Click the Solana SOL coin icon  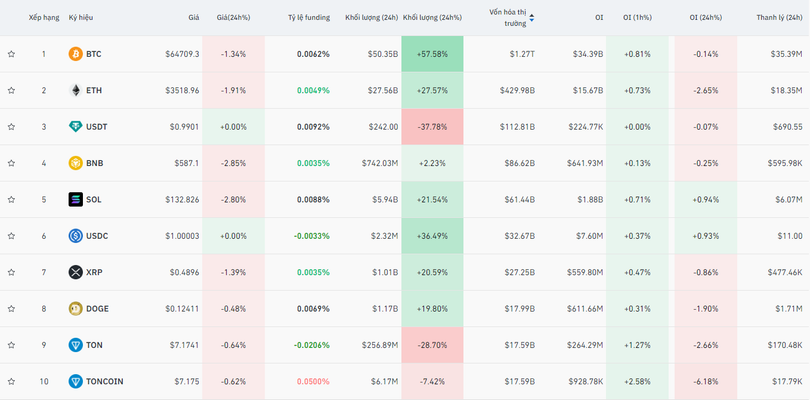coord(75,199)
